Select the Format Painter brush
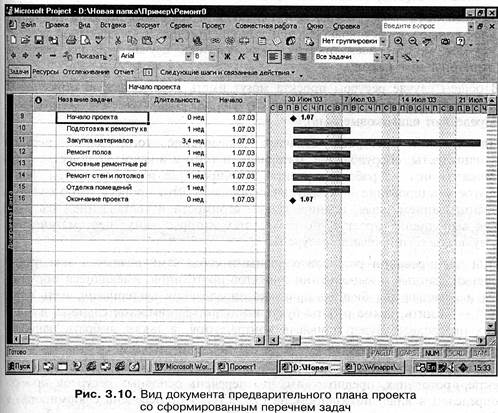Image resolution: width=498 pixels, height=413 pixels. point(162,41)
